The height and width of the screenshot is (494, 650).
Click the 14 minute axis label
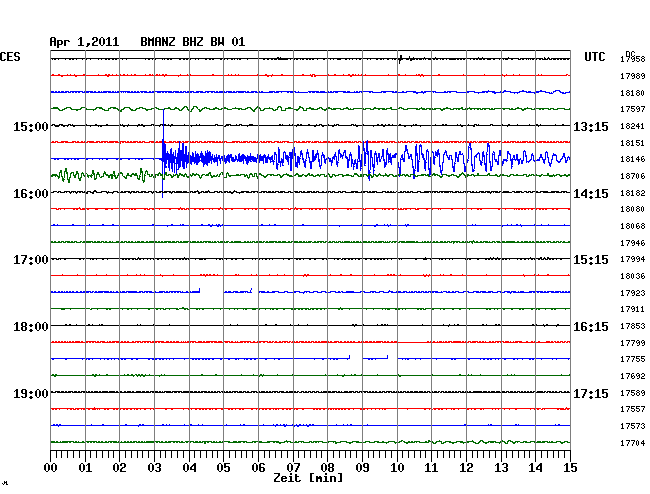(x=535, y=468)
